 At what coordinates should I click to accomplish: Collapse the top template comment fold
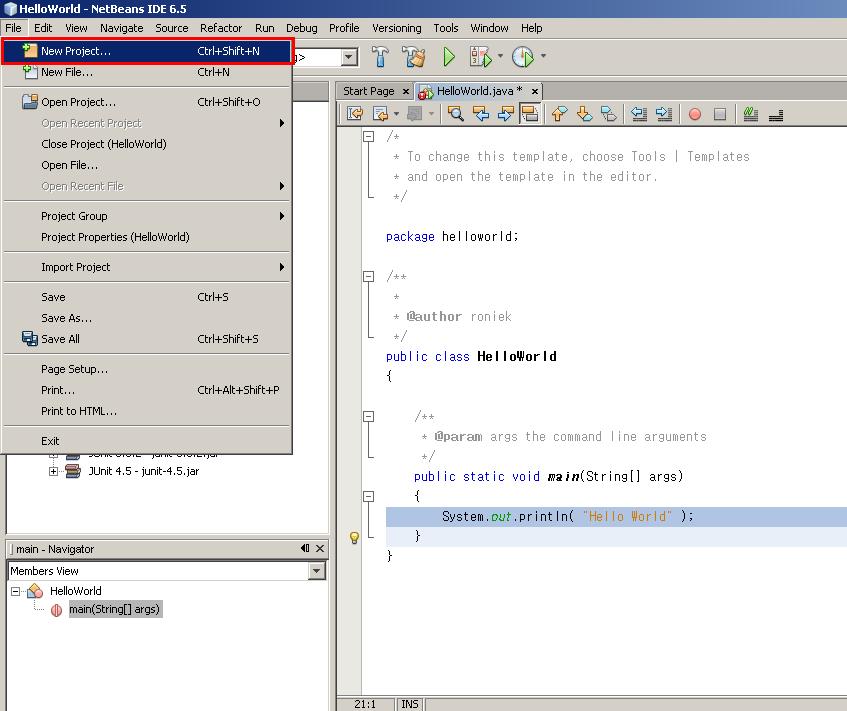[x=368, y=136]
